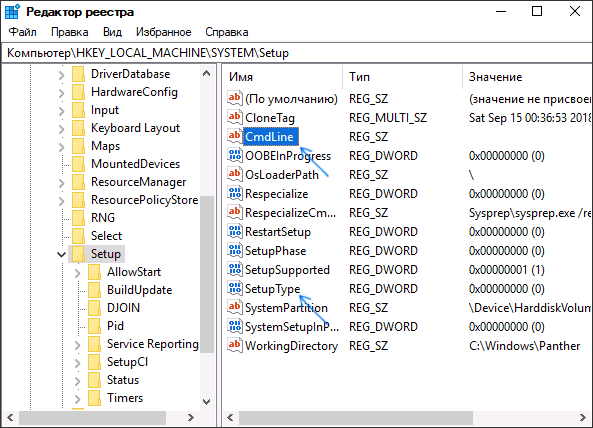593x428 pixels.
Task: Click the CloneTag value icon
Action: coord(234,117)
